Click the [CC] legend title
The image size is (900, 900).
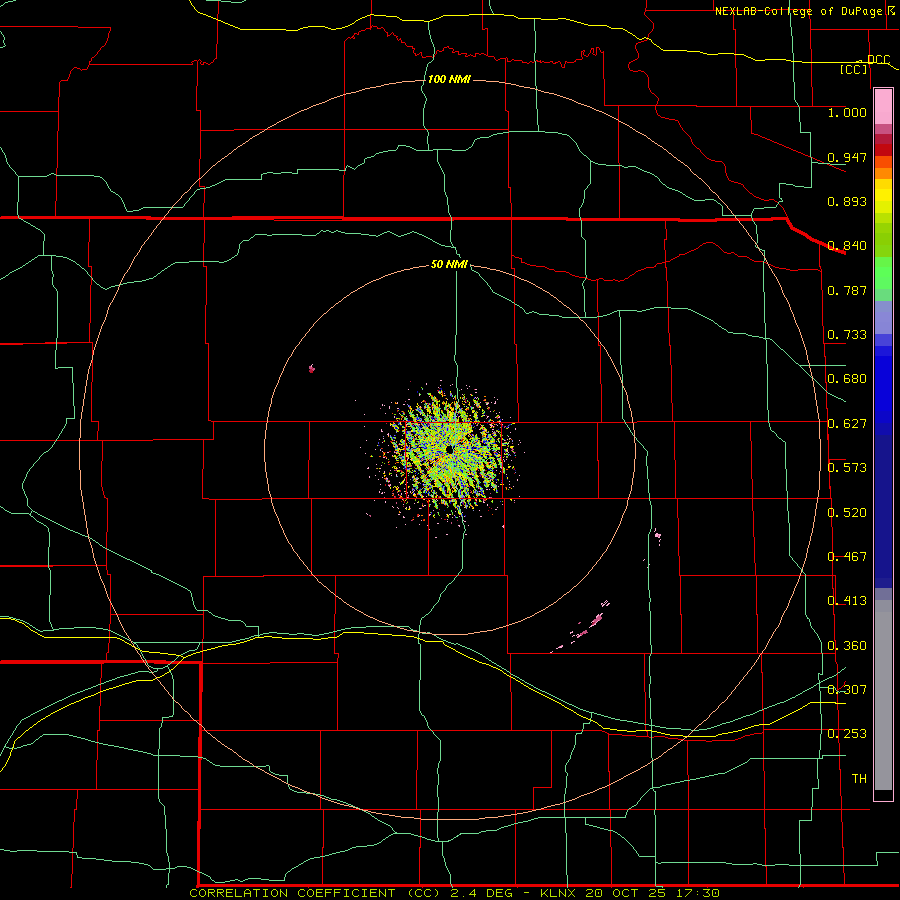click(x=854, y=69)
